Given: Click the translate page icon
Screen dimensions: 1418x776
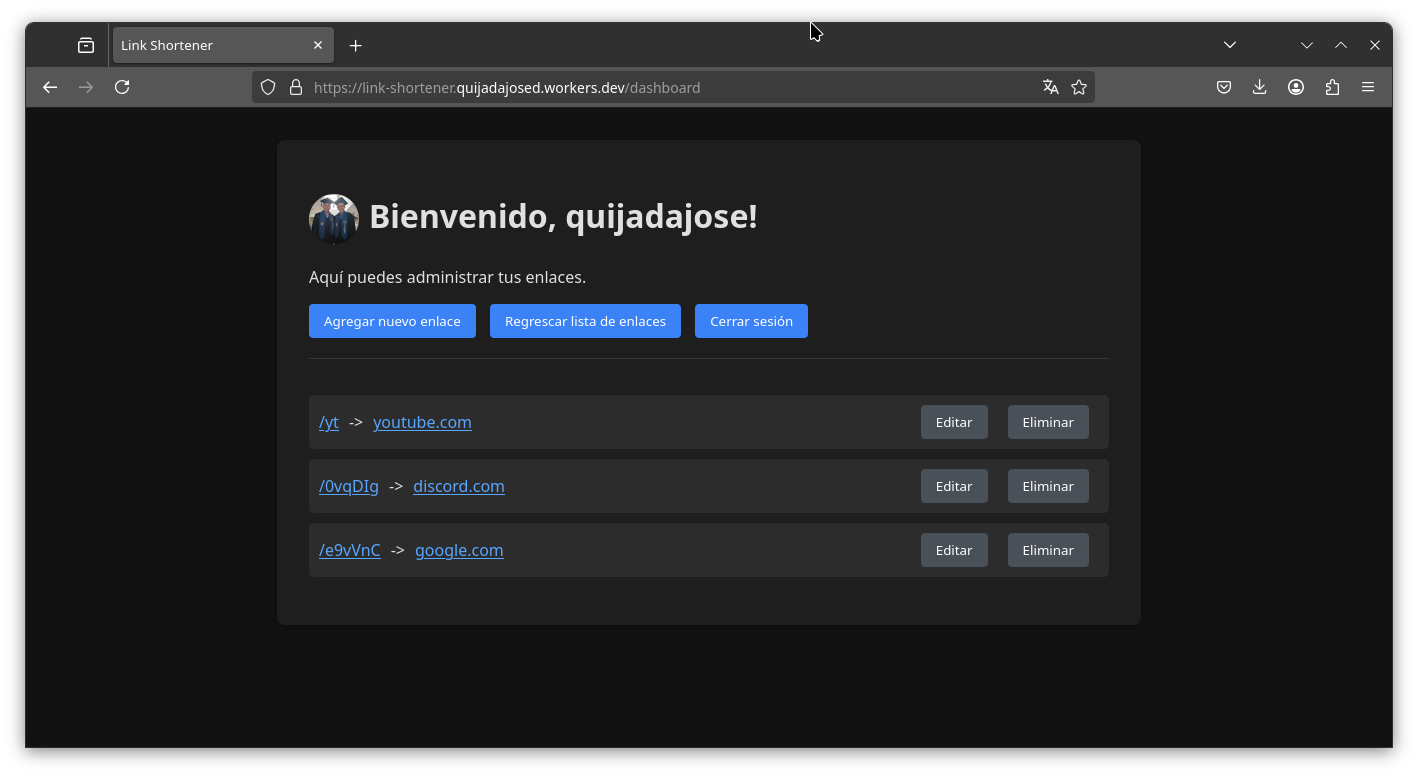Looking at the screenshot, I should point(1051,87).
